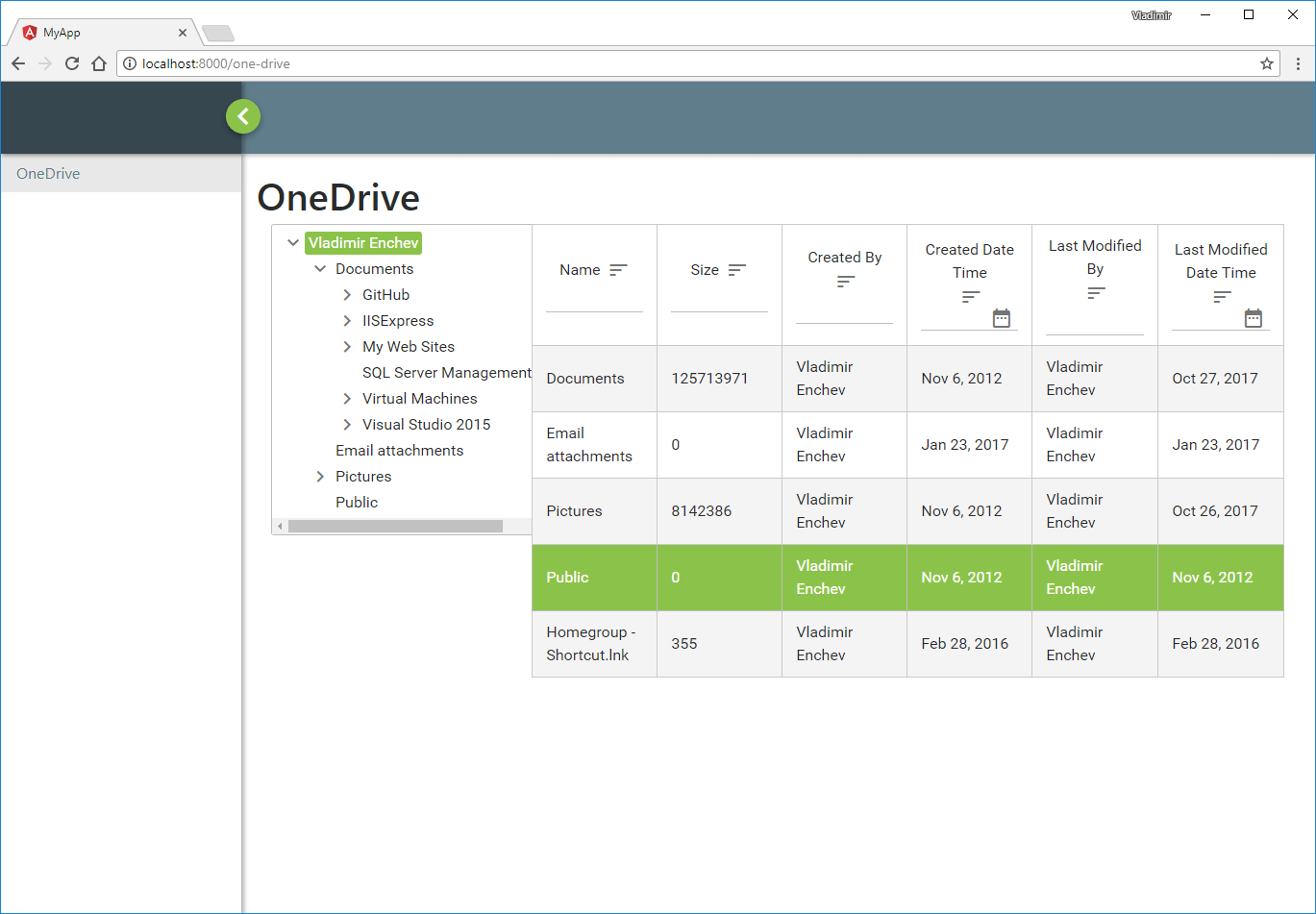Open calendar picker for Last Modified Date Time
Image resolution: width=1316 pixels, height=914 pixels.
point(1253,318)
